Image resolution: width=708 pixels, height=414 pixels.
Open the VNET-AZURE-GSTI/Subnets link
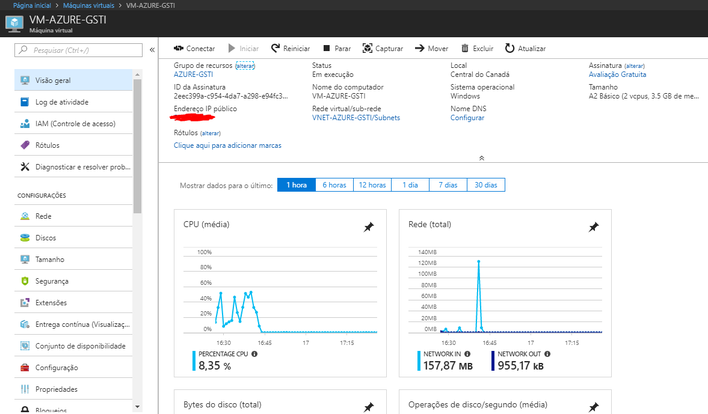[x=356, y=118]
